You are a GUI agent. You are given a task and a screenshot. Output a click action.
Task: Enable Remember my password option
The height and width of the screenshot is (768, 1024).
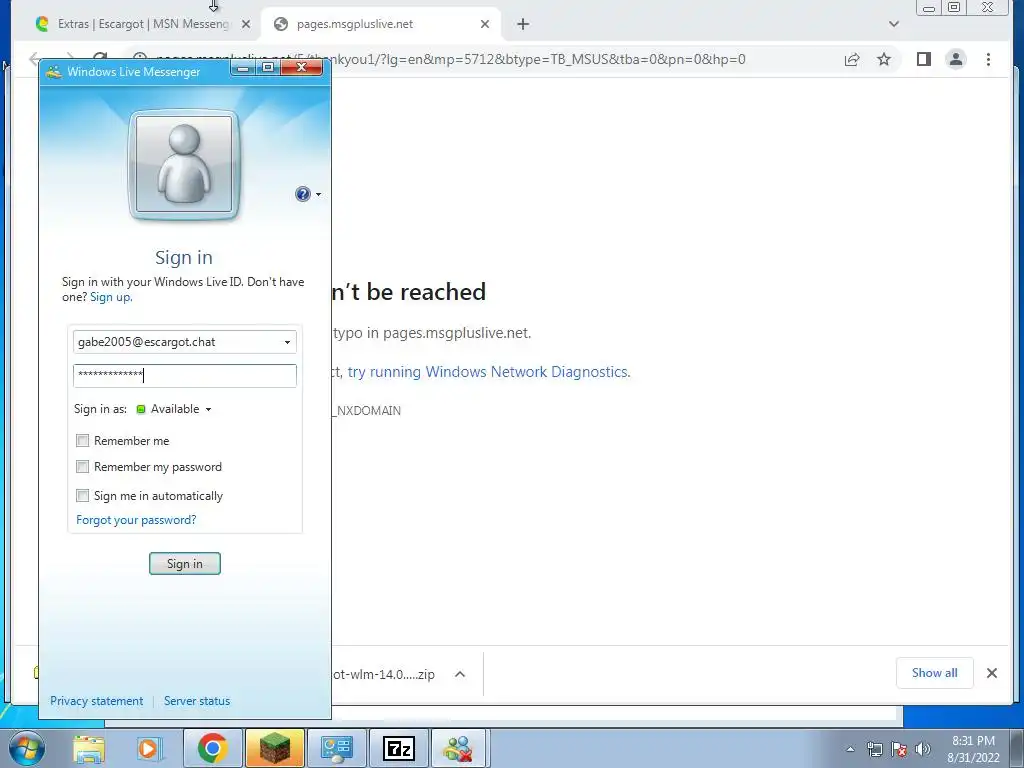[82, 467]
